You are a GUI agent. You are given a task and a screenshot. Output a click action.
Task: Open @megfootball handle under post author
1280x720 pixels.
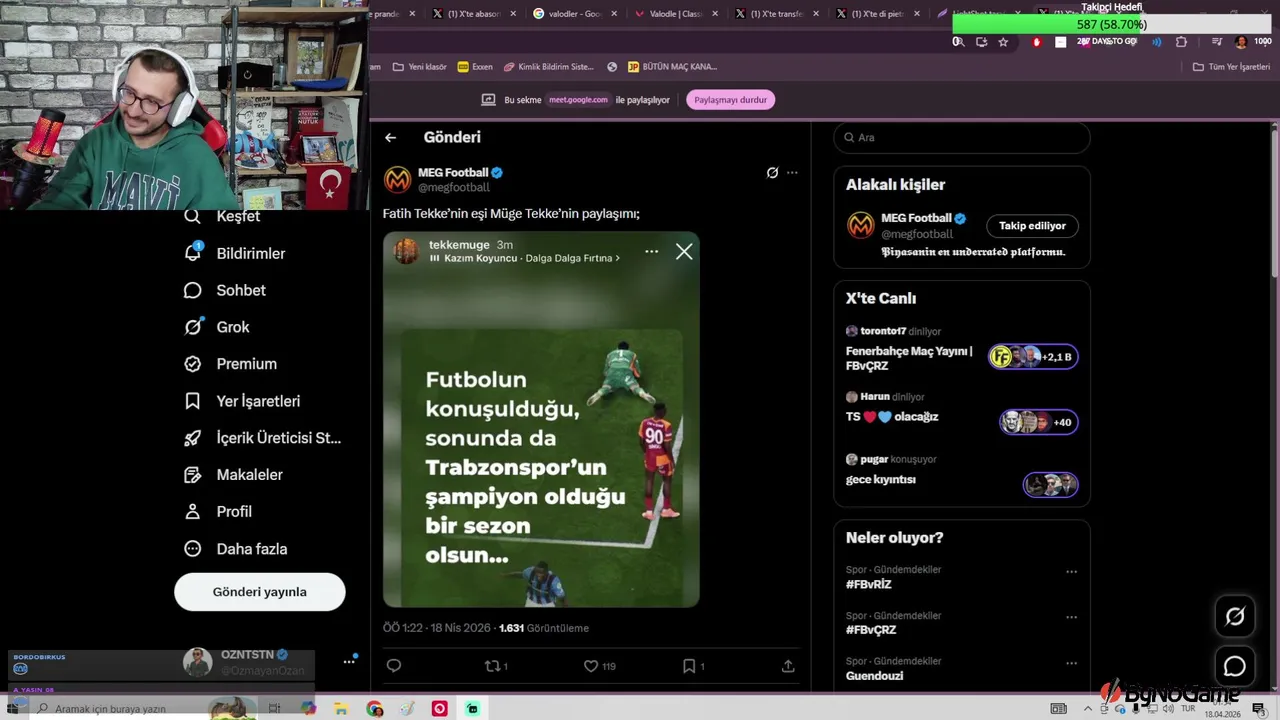tap(454, 188)
